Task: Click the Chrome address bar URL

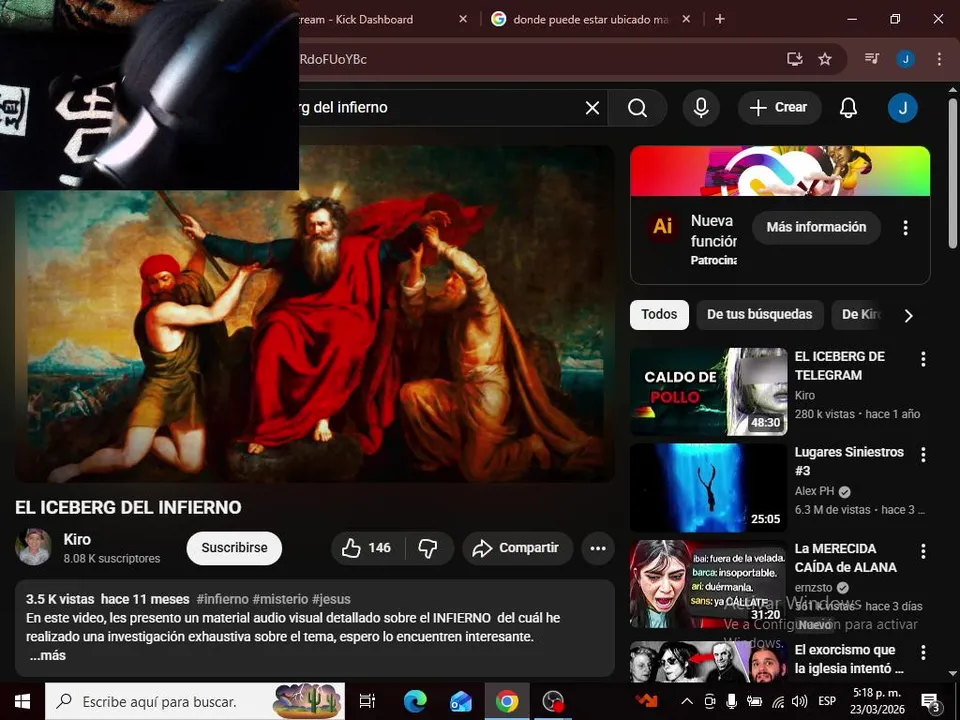Action: coord(334,59)
